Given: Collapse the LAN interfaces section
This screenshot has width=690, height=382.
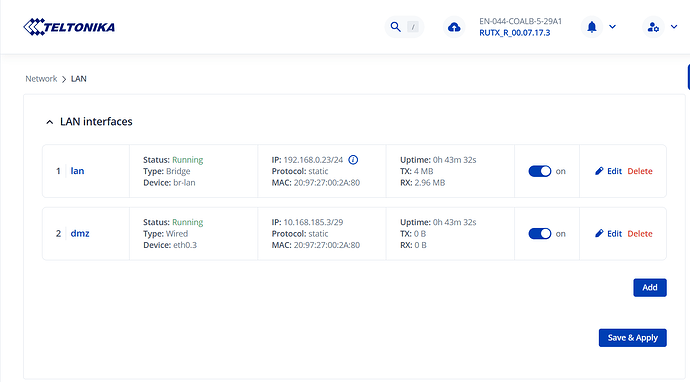Looking at the screenshot, I should point(50,122).
